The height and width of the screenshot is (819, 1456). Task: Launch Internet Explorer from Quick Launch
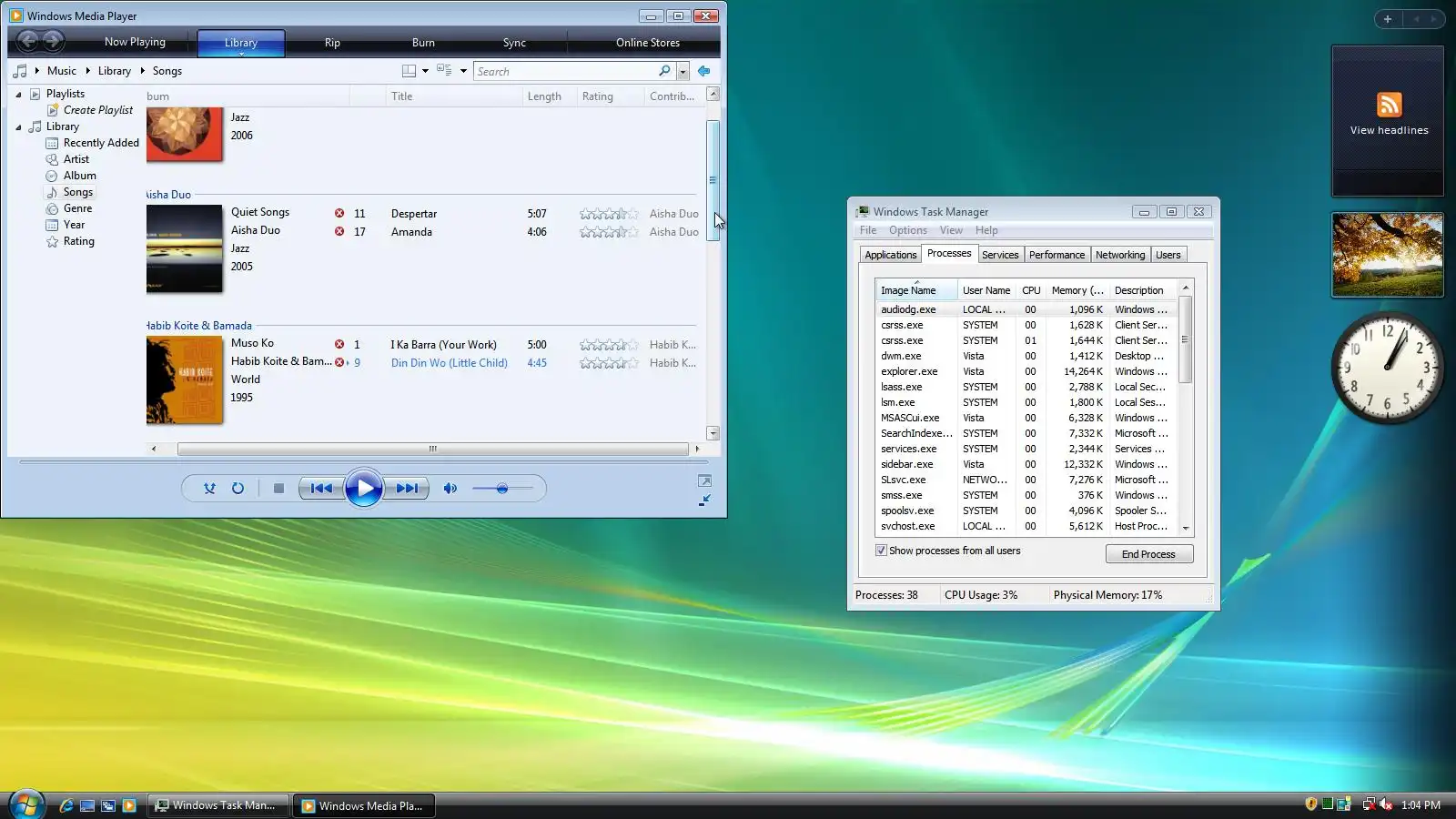coord(66,805)
